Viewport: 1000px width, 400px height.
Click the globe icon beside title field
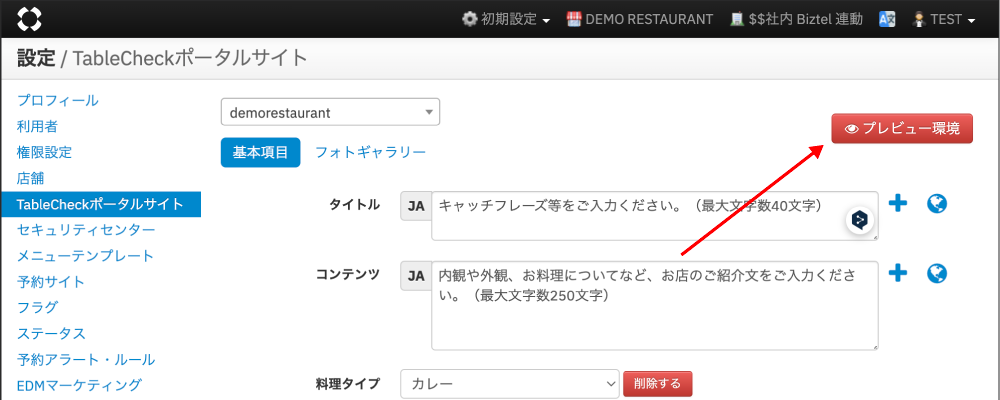[937, 204]
